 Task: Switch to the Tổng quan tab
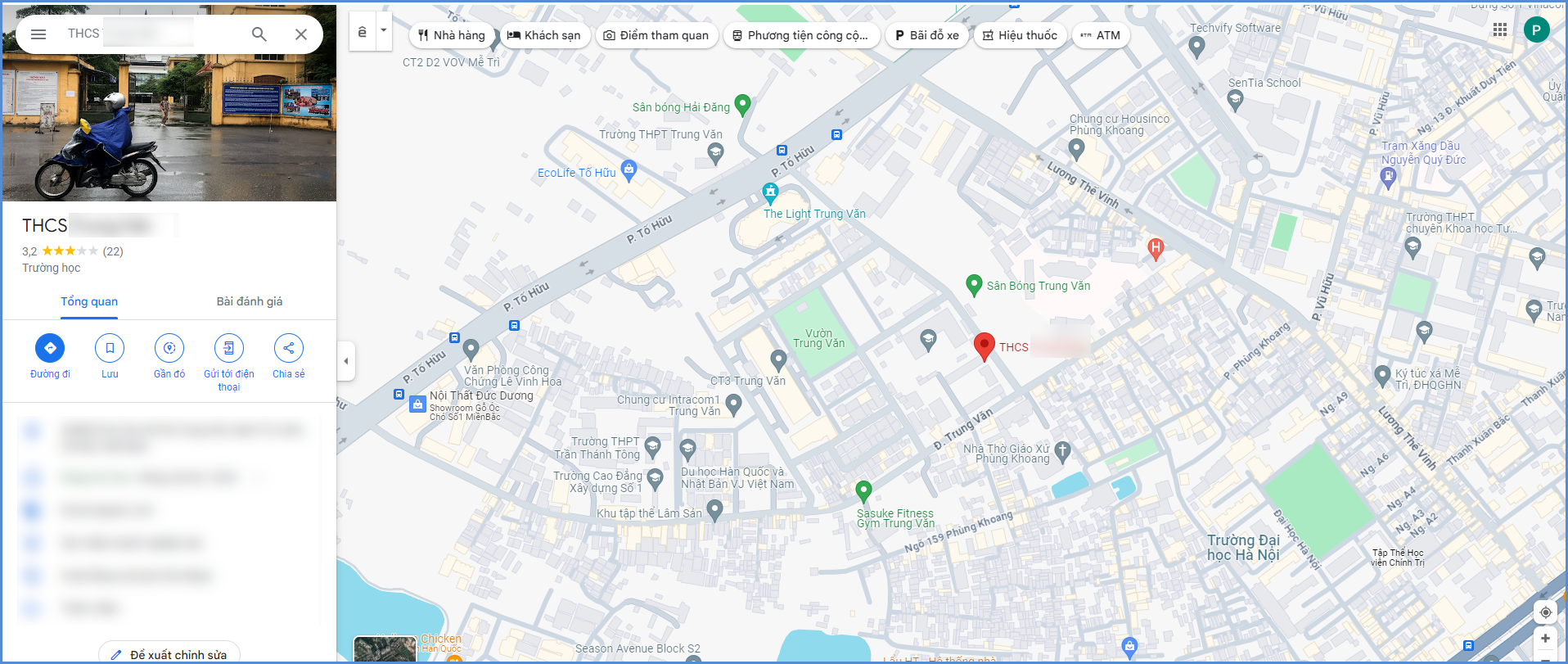click(89, 301)
